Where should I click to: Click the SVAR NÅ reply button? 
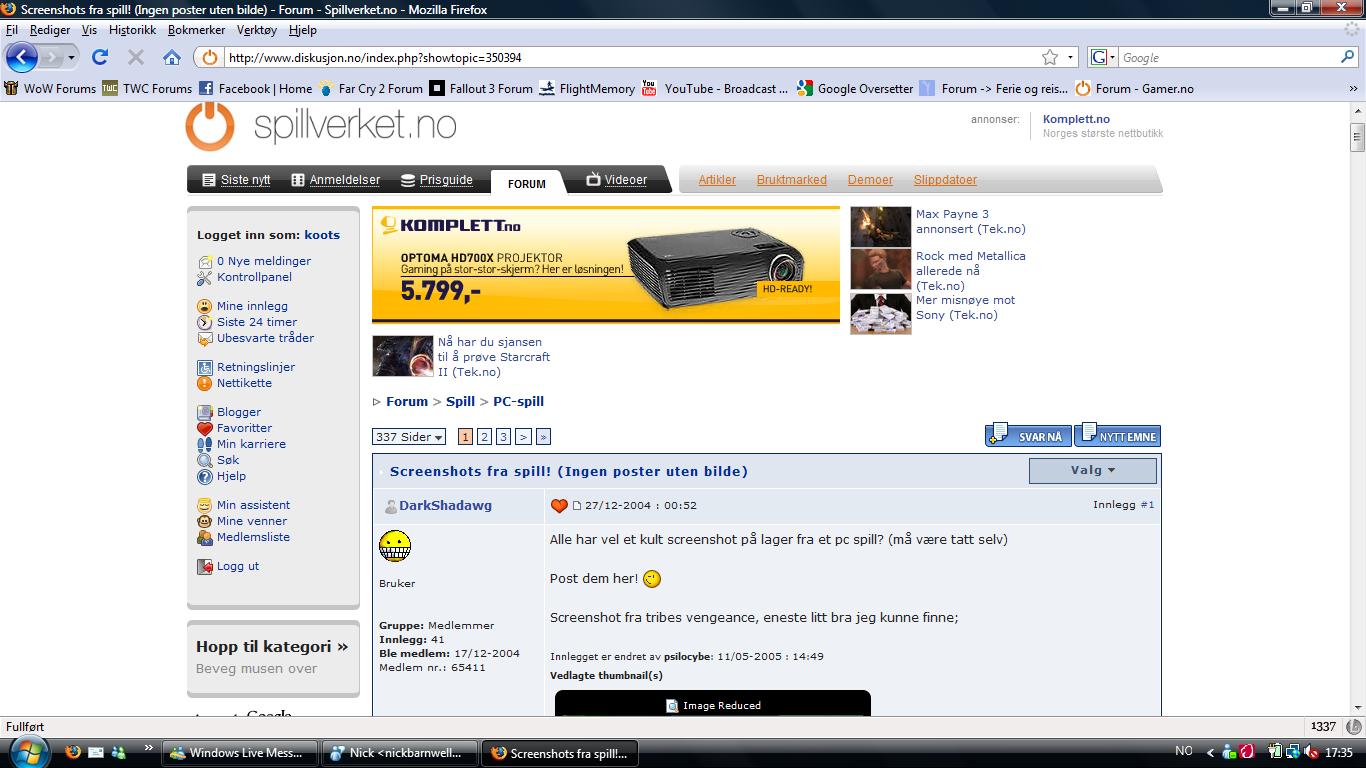(x=1028, y=435)
